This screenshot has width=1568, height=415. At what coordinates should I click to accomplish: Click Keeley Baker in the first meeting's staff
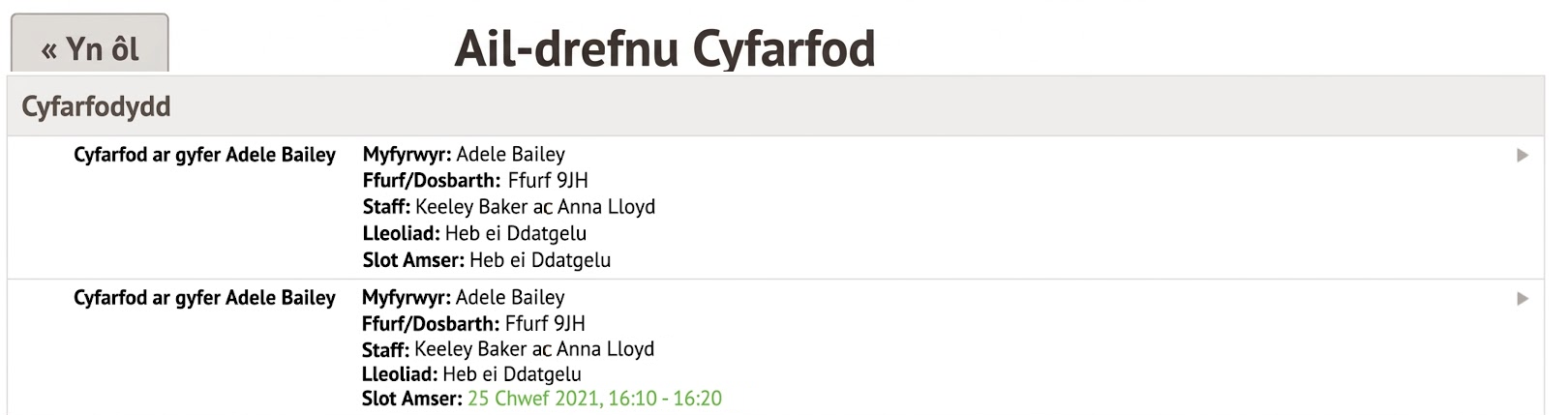[x=471, y=207]
